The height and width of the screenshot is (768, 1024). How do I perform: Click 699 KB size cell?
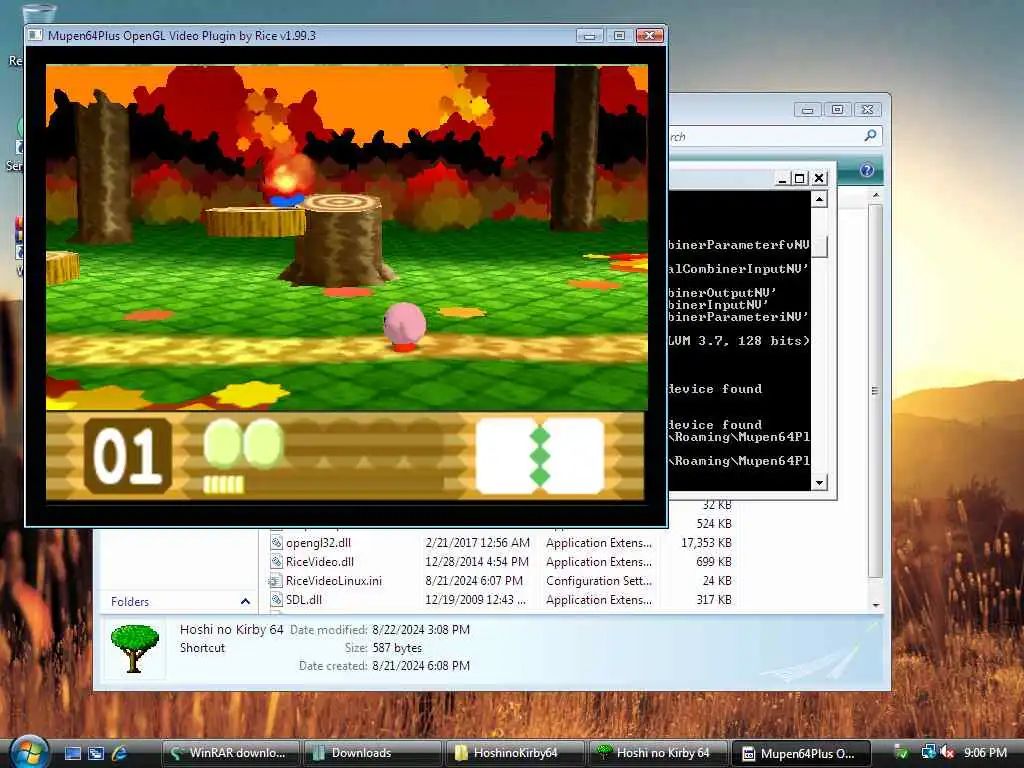(x=714, y=562)
